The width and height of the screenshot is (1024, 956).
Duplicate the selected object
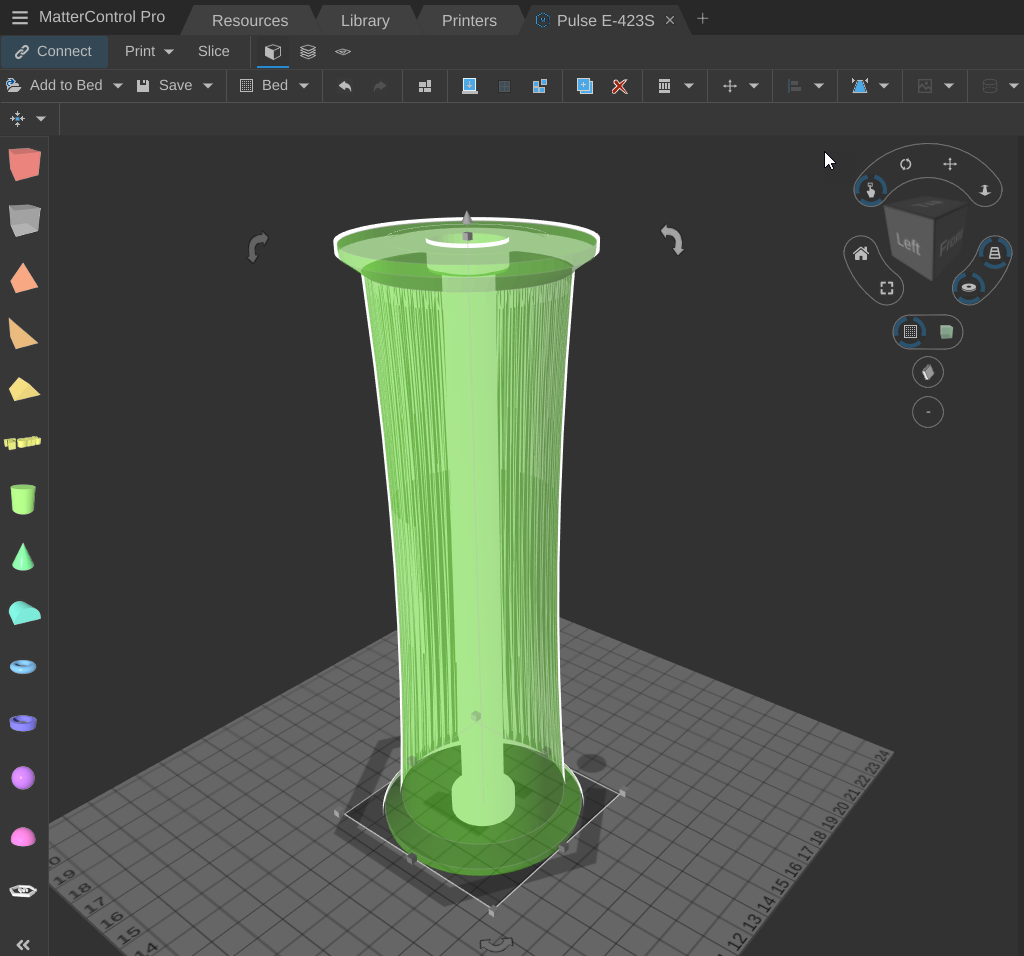point(584,86)
